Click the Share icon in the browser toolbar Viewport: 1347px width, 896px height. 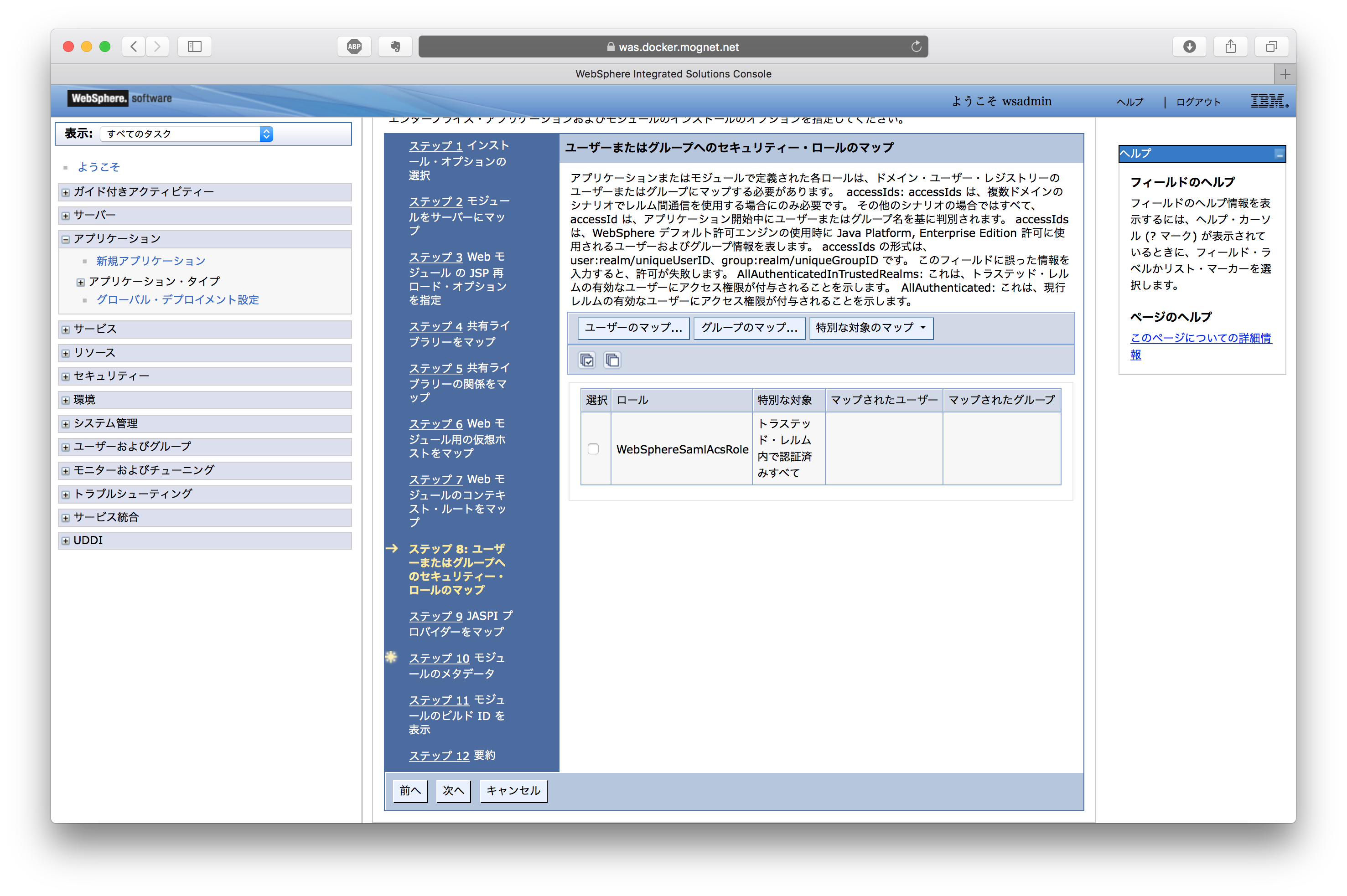(x=1230, y=46)
